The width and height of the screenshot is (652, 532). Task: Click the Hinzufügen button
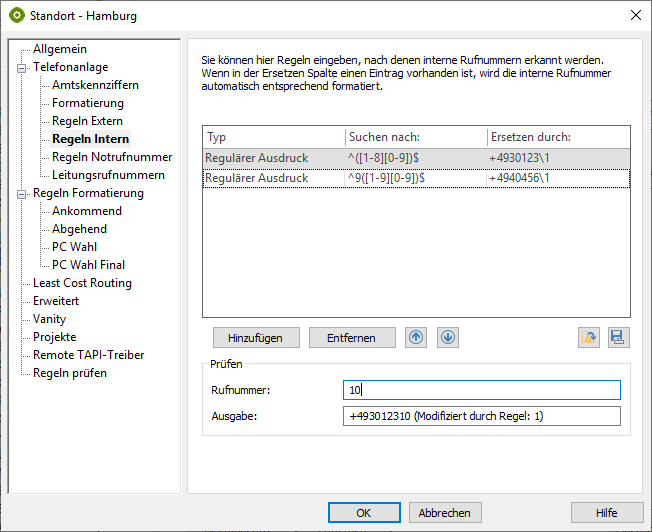click(255, 338)
